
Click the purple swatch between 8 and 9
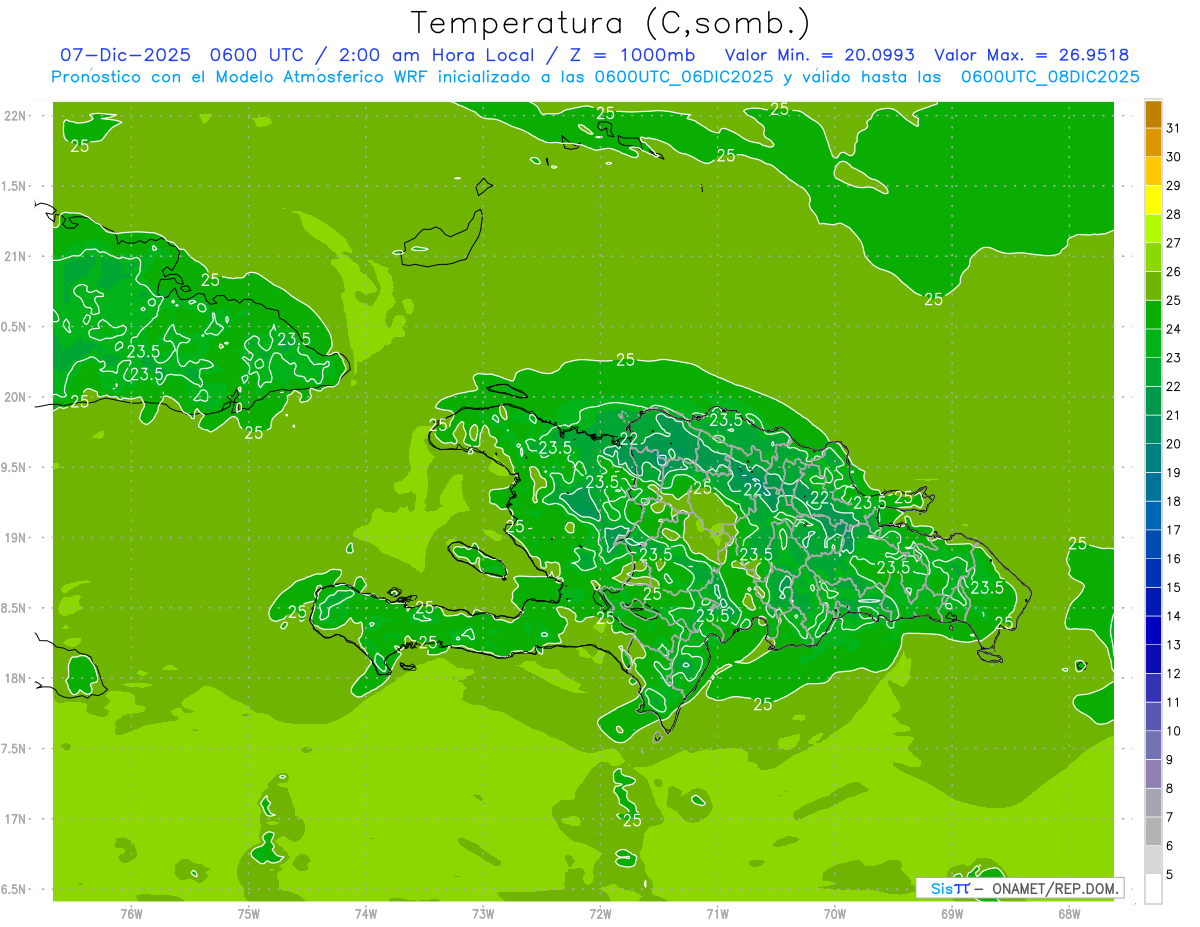[x=1153, y=773]
